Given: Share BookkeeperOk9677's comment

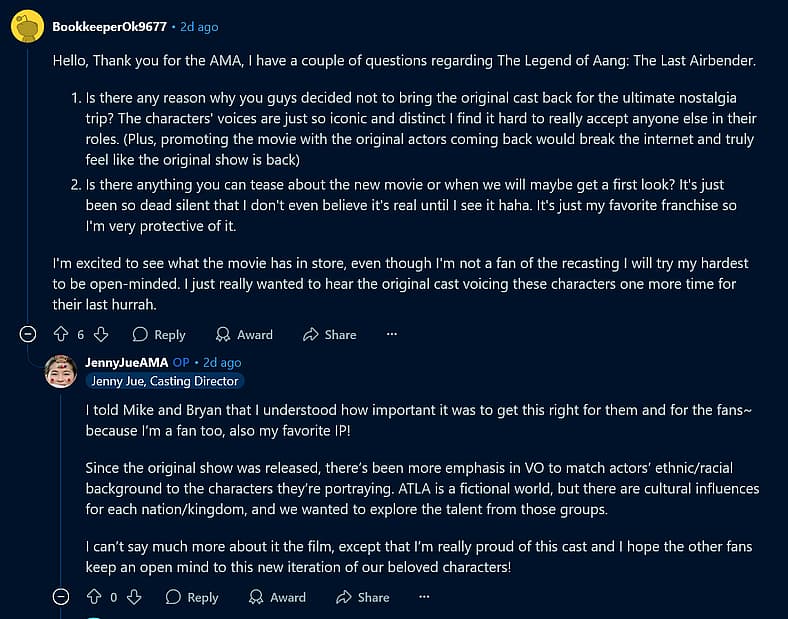Looking at the screenshot, I should (330, 335).
